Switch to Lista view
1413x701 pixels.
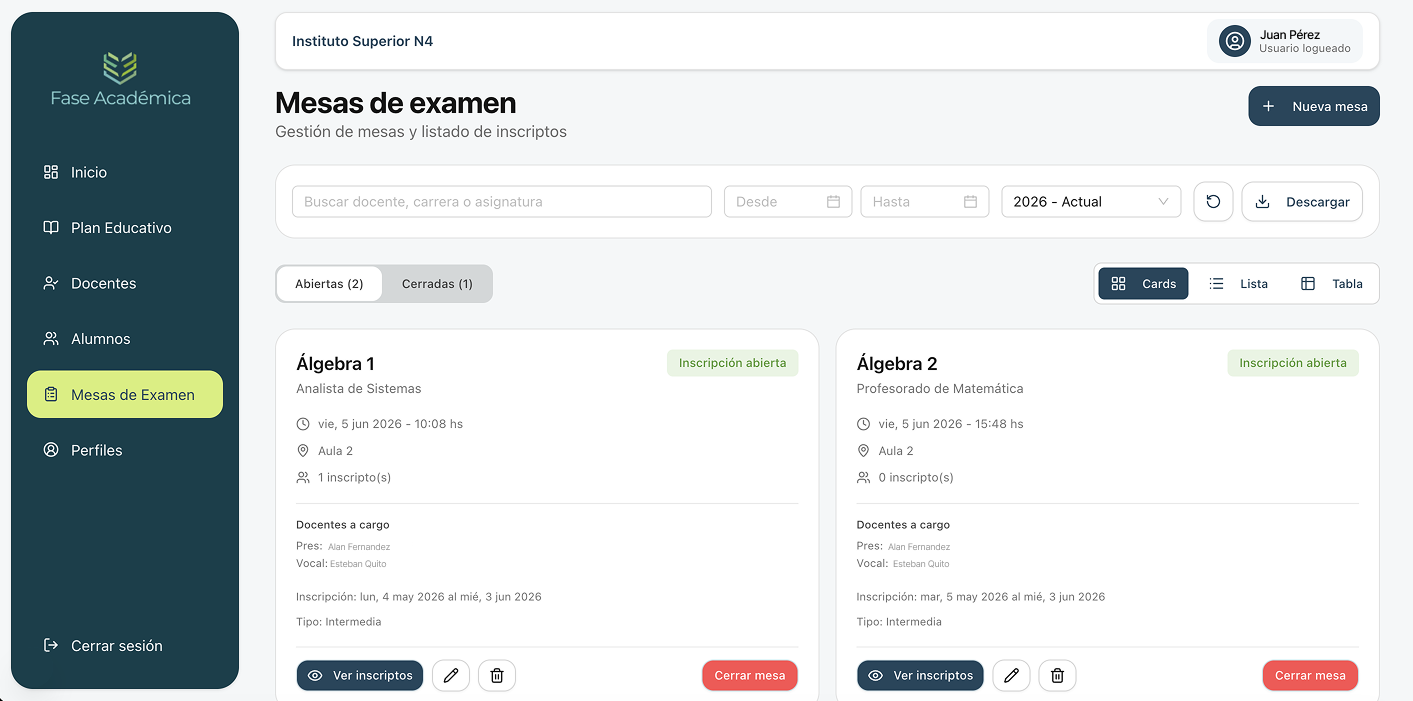pyautogui.click(x=1238, y=283)
